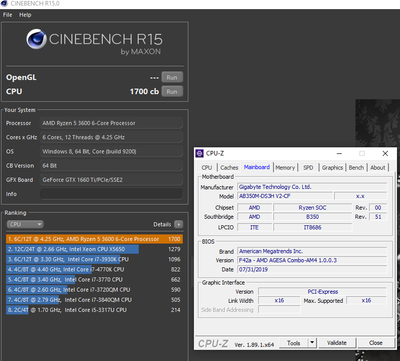400x361 pixels.
Task: Click the empty Info input field
Action: pyautogui.click(x=111, y=194)
